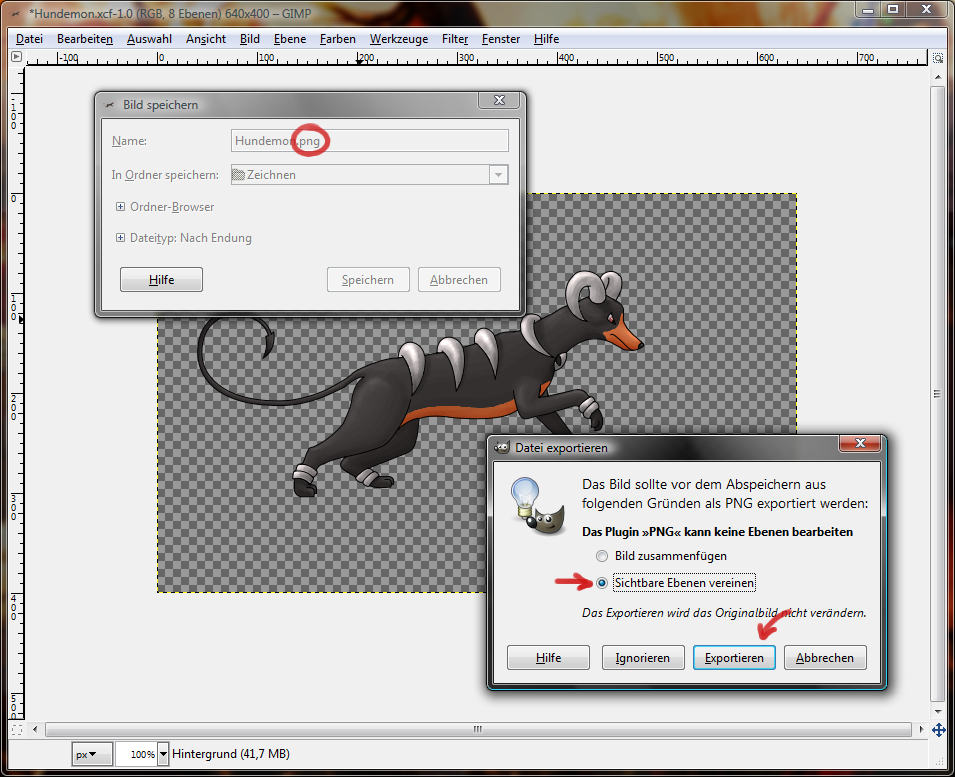Click the folder icon beside Zeichnen
Image resolution: width=955 pixels, height=777 pixels.
click(238, 175)
